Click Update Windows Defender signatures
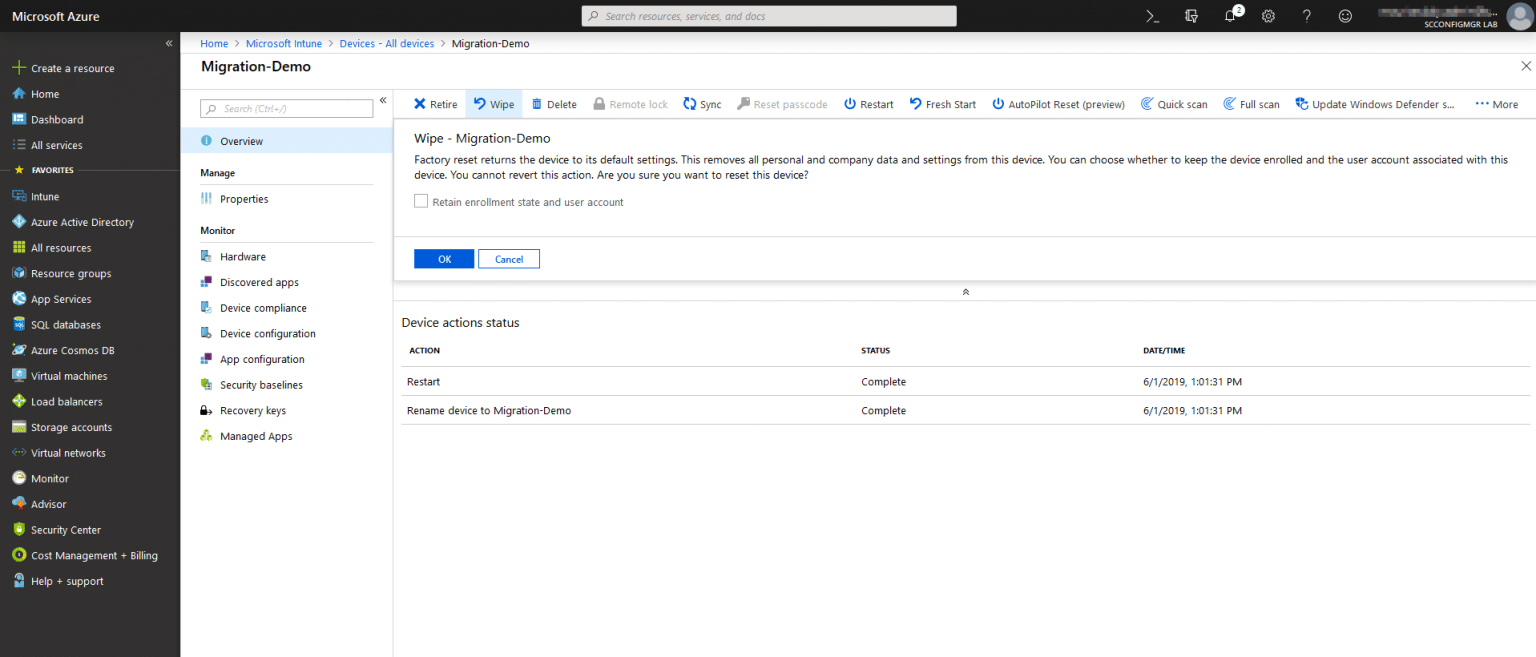Screen dimensions: 1536x657 (x=1375, y=104)
